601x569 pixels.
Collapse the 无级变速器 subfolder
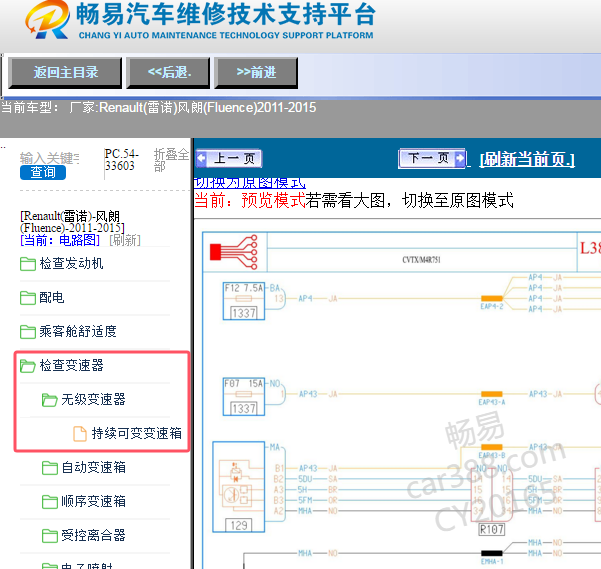(x=93, y=400)
